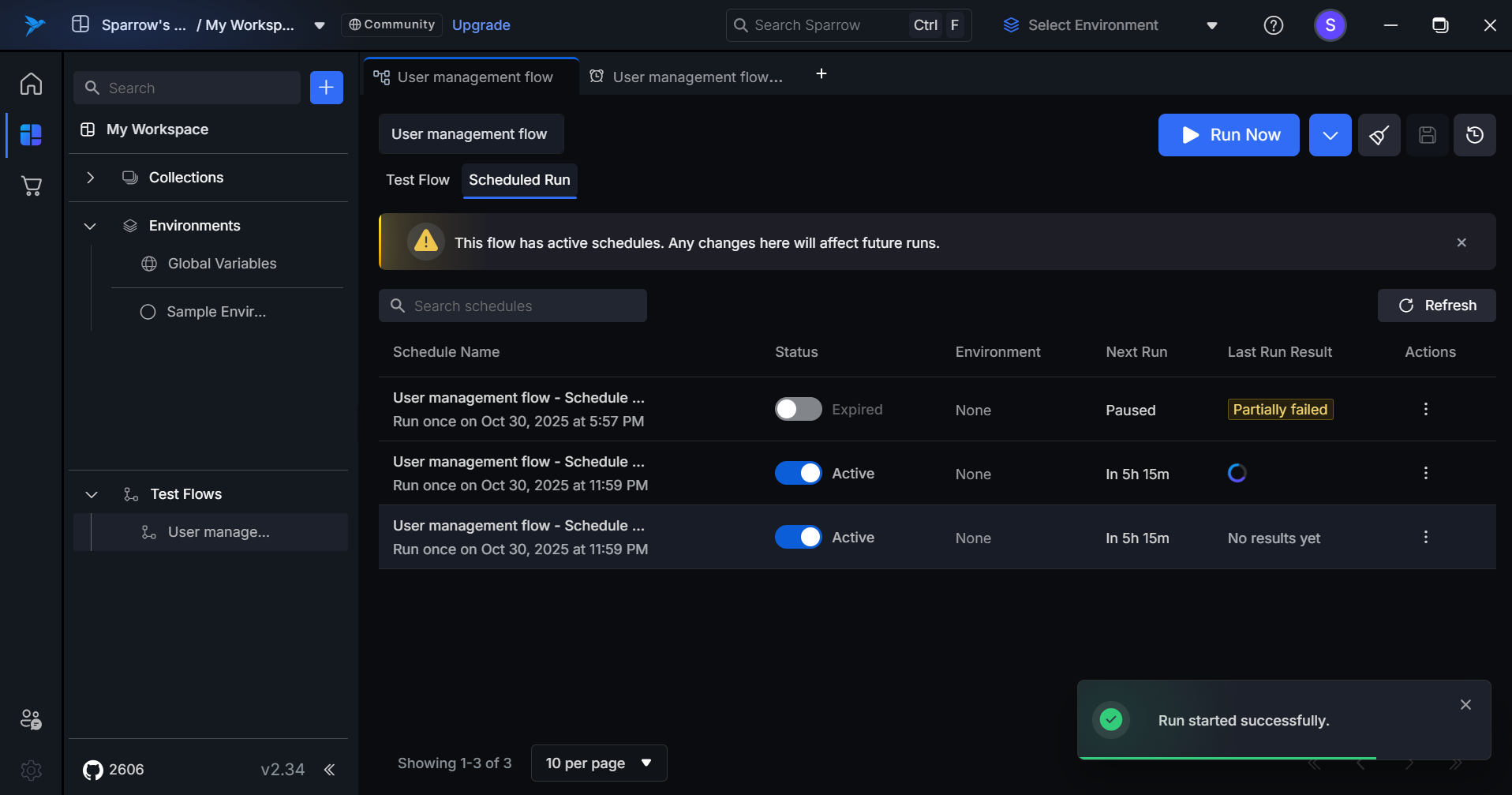Collapse sidebar with double chevron icon
The width and height of the screenshot is (1512, 795).
pyautogui.click(x=329, y=770)
